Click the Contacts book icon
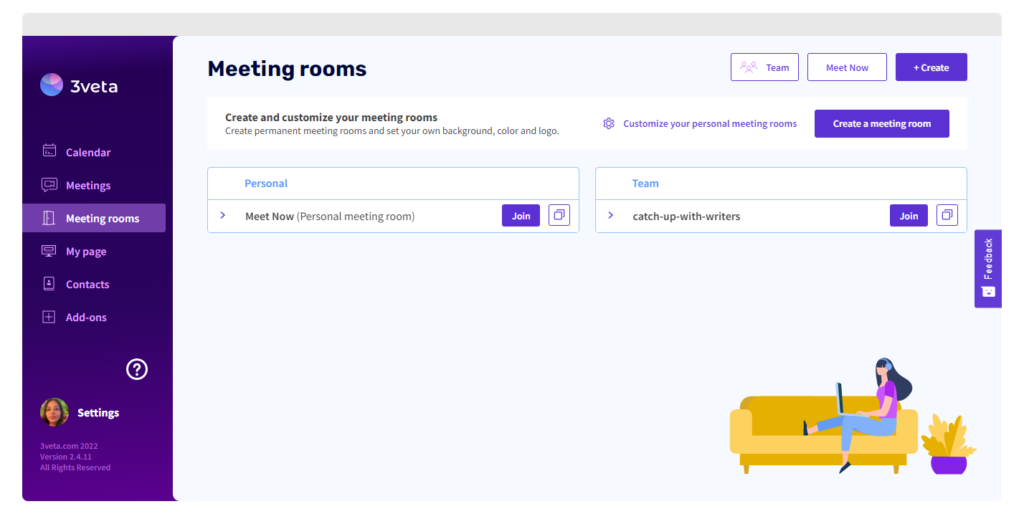Image resolution: width=1024 pixels, height=514 pixels. pos(49,283)
